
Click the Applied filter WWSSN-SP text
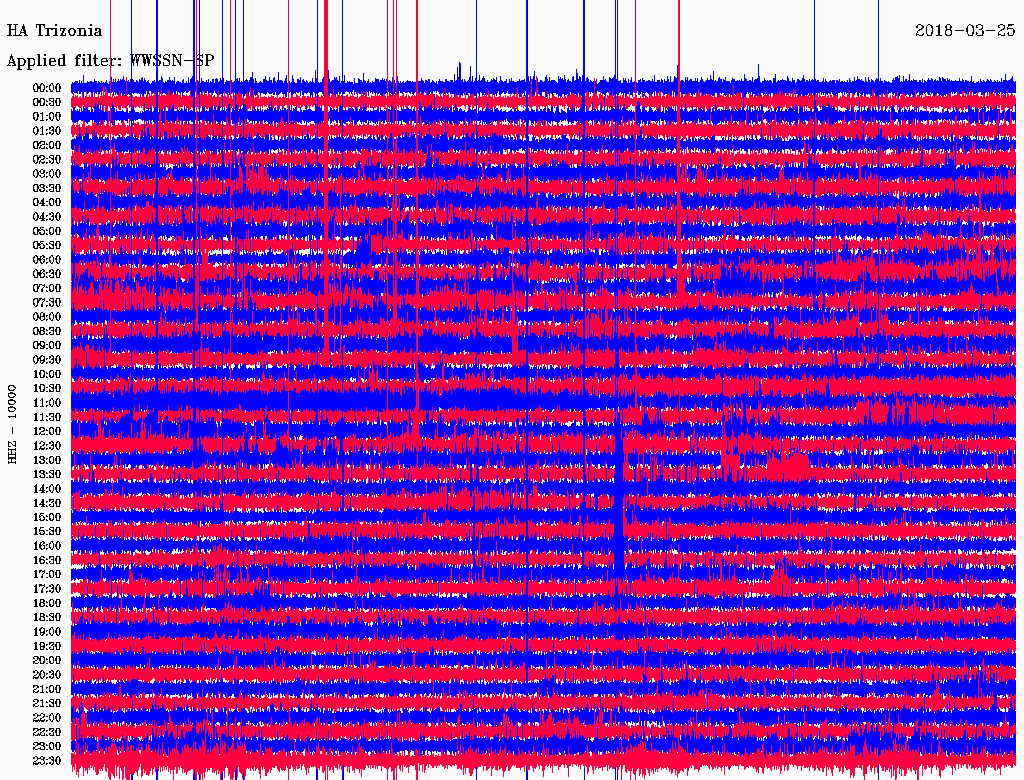(x=110, y=61)
